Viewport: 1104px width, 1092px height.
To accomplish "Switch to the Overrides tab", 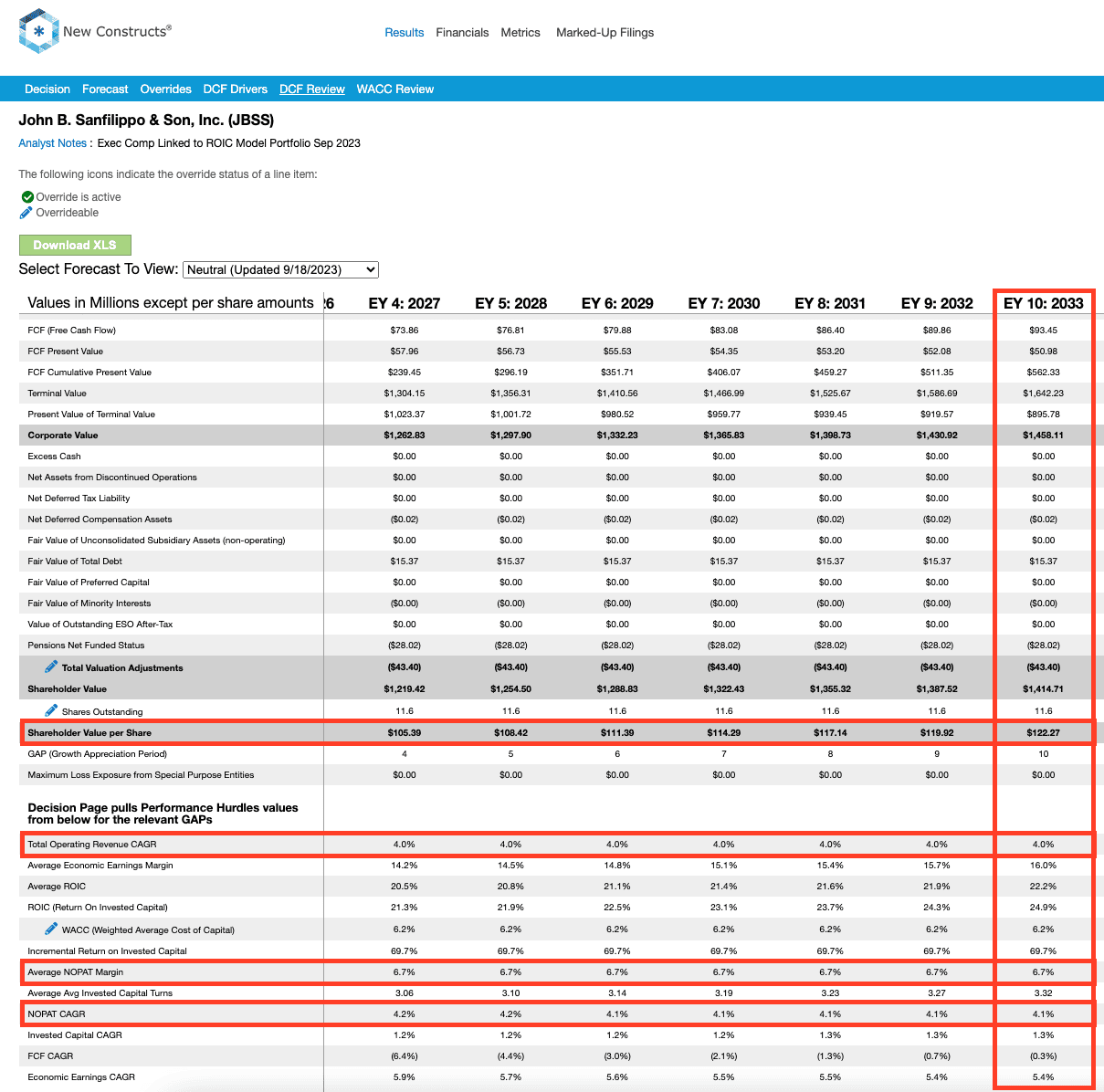I will (166, 89).
